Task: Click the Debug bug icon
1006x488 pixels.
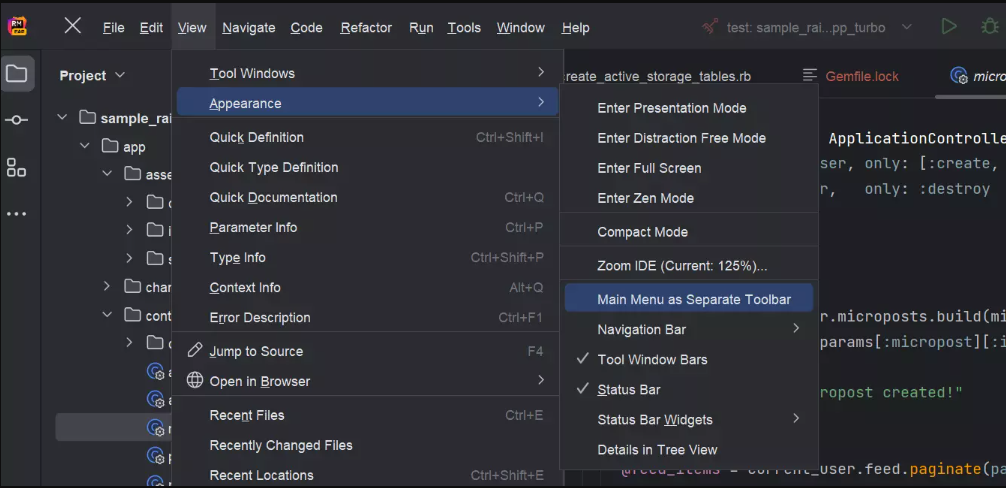Action: (990, 27)
